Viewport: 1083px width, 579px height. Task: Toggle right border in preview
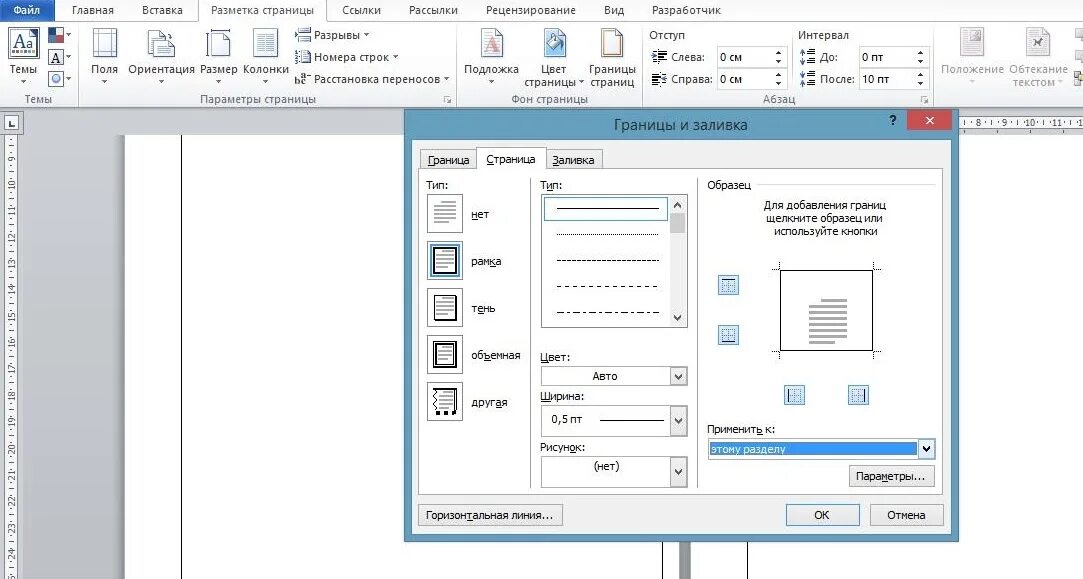pos(858,395)
